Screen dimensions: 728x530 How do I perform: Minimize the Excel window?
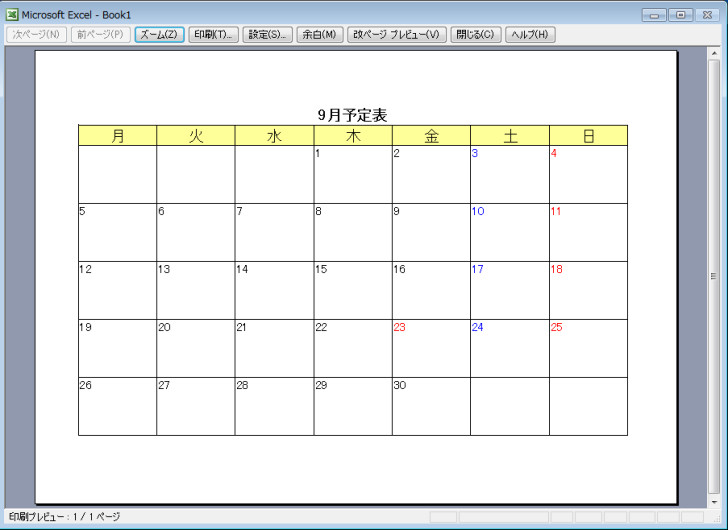point(656,15)
